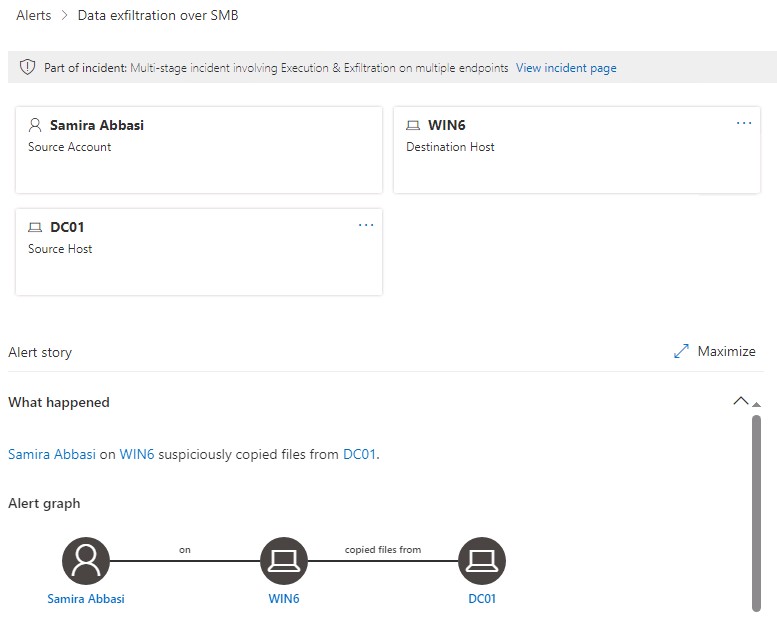This screenshot has height=637, width=777.
Task: Select the Samira Abbasi label under graph
Action: pos(86,599)
